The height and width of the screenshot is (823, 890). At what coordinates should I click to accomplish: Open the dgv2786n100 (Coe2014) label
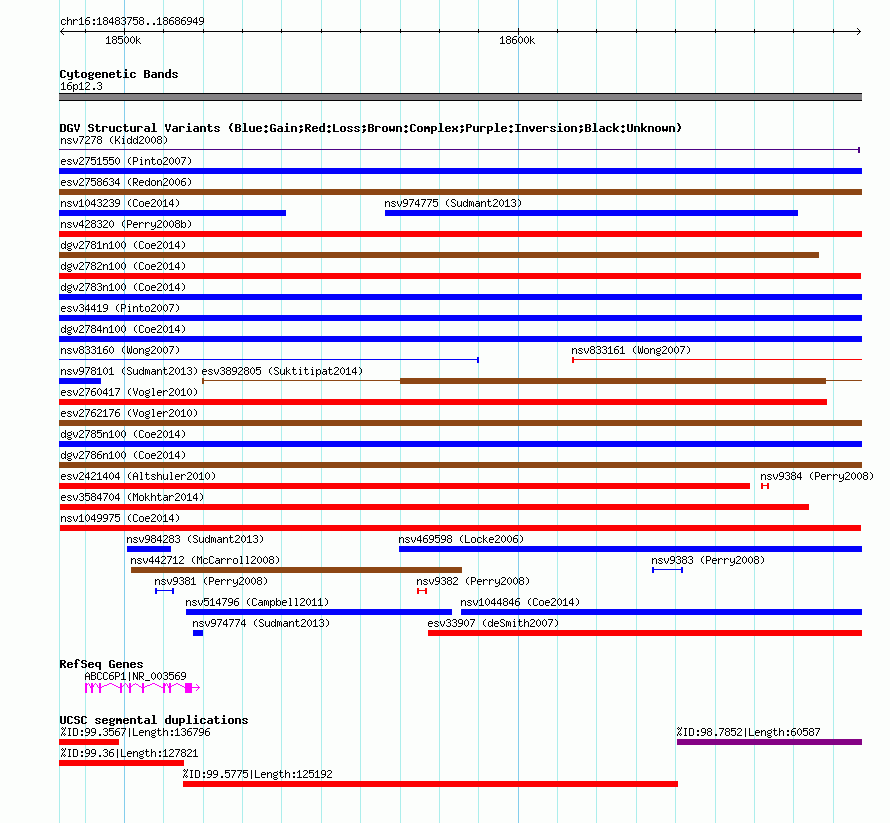(123, 455)
